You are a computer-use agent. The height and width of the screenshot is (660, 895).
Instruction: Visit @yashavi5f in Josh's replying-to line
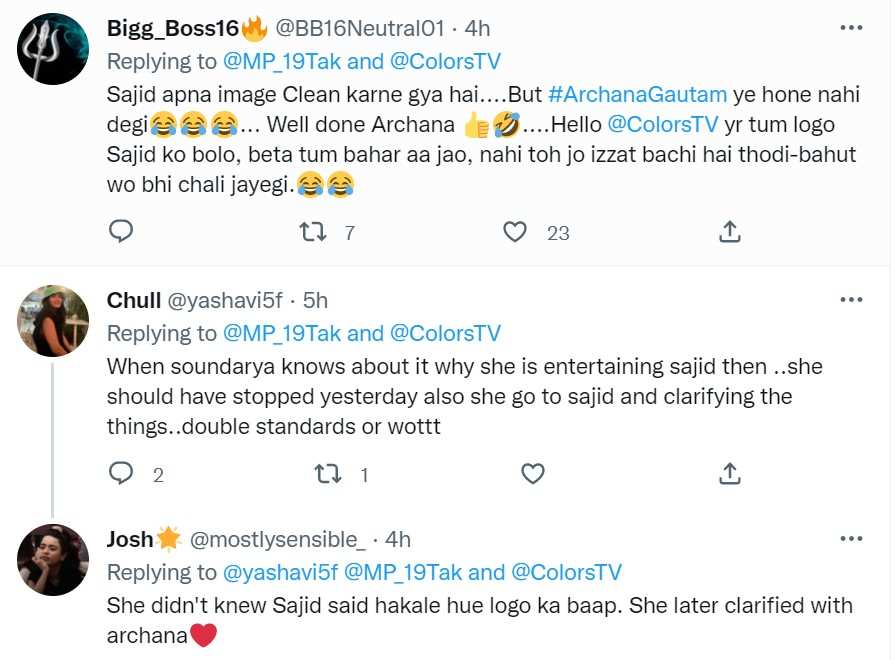[x=281, y=573]
